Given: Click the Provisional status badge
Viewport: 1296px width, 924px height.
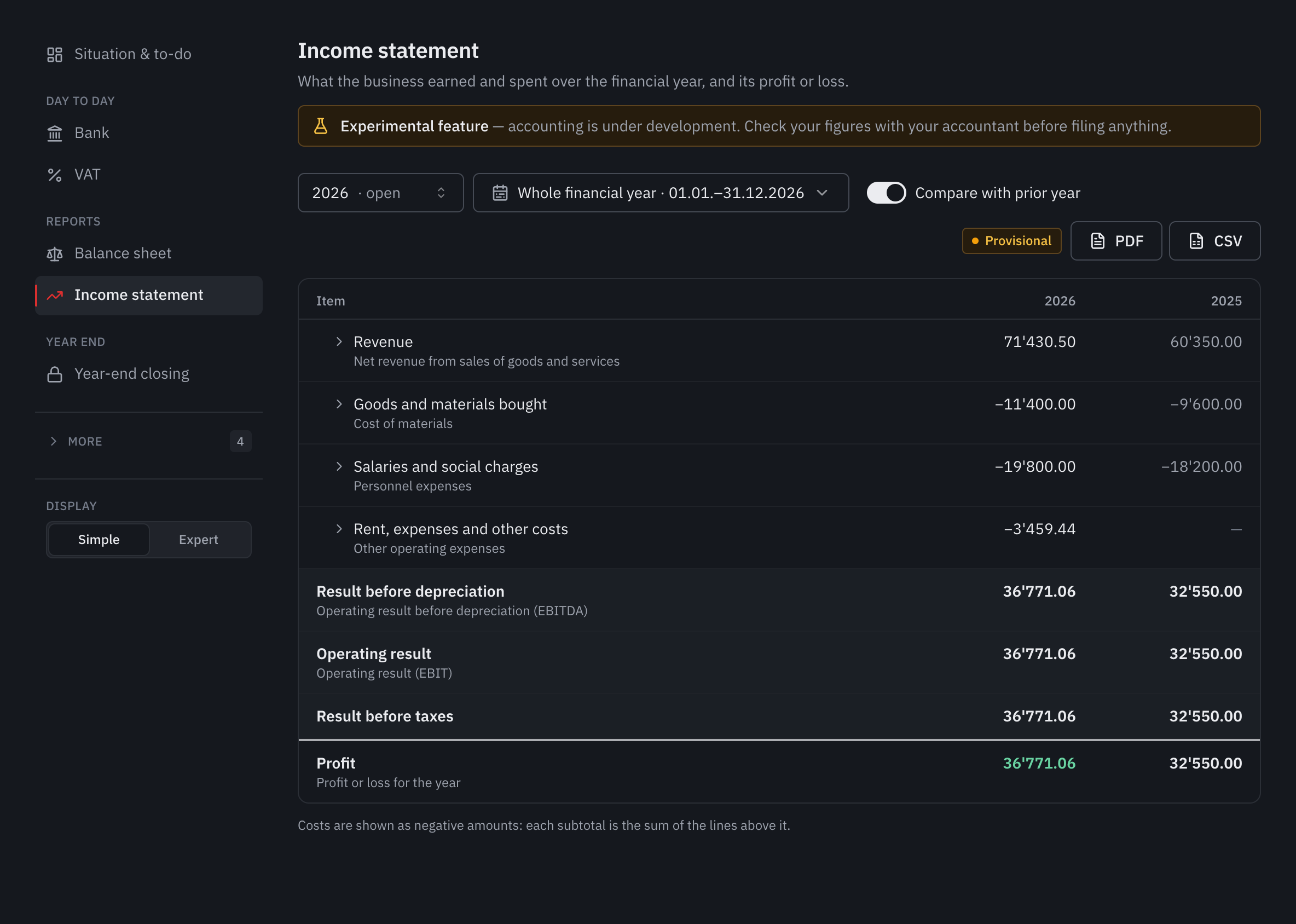Looking at the screenshot, I should 1011,241.
